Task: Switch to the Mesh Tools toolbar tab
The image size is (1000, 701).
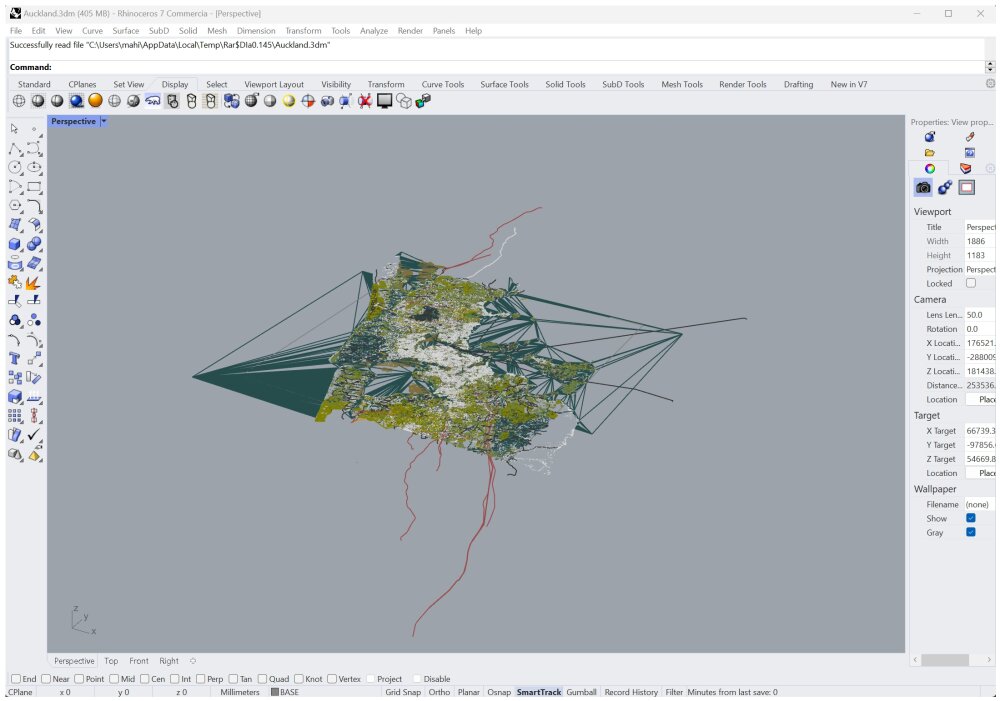Action: [x=682, y=84]
